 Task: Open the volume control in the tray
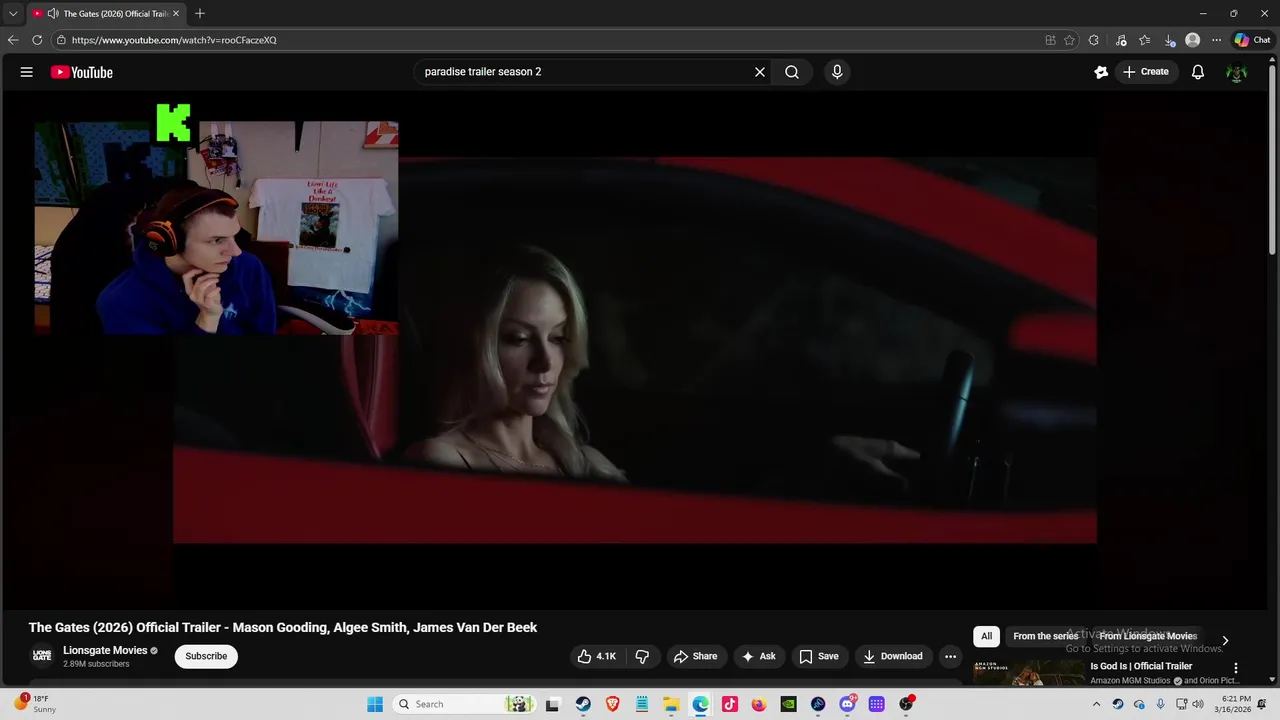pyautogui.click(x=1198, y=704)
